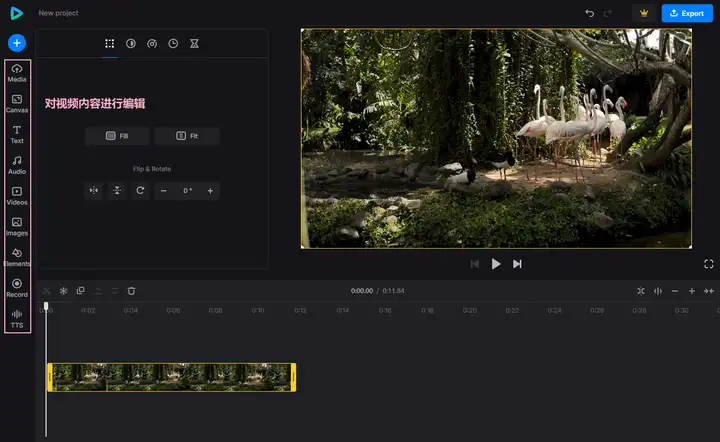This screenshot has width=720, height=442.
Task: Move clip layer down icon
Action: click(114, 291)
